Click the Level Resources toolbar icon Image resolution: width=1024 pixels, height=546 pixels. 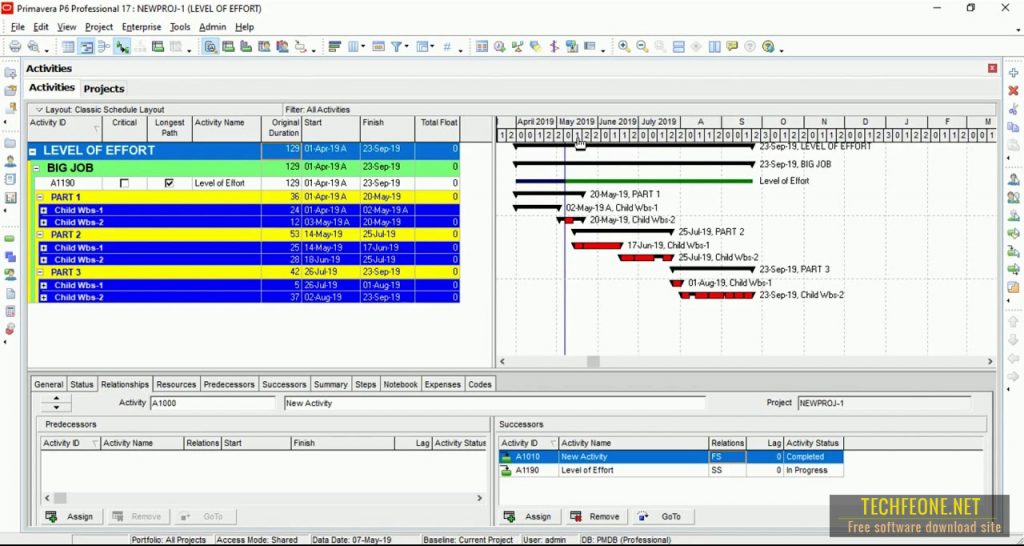coord(518,46)
